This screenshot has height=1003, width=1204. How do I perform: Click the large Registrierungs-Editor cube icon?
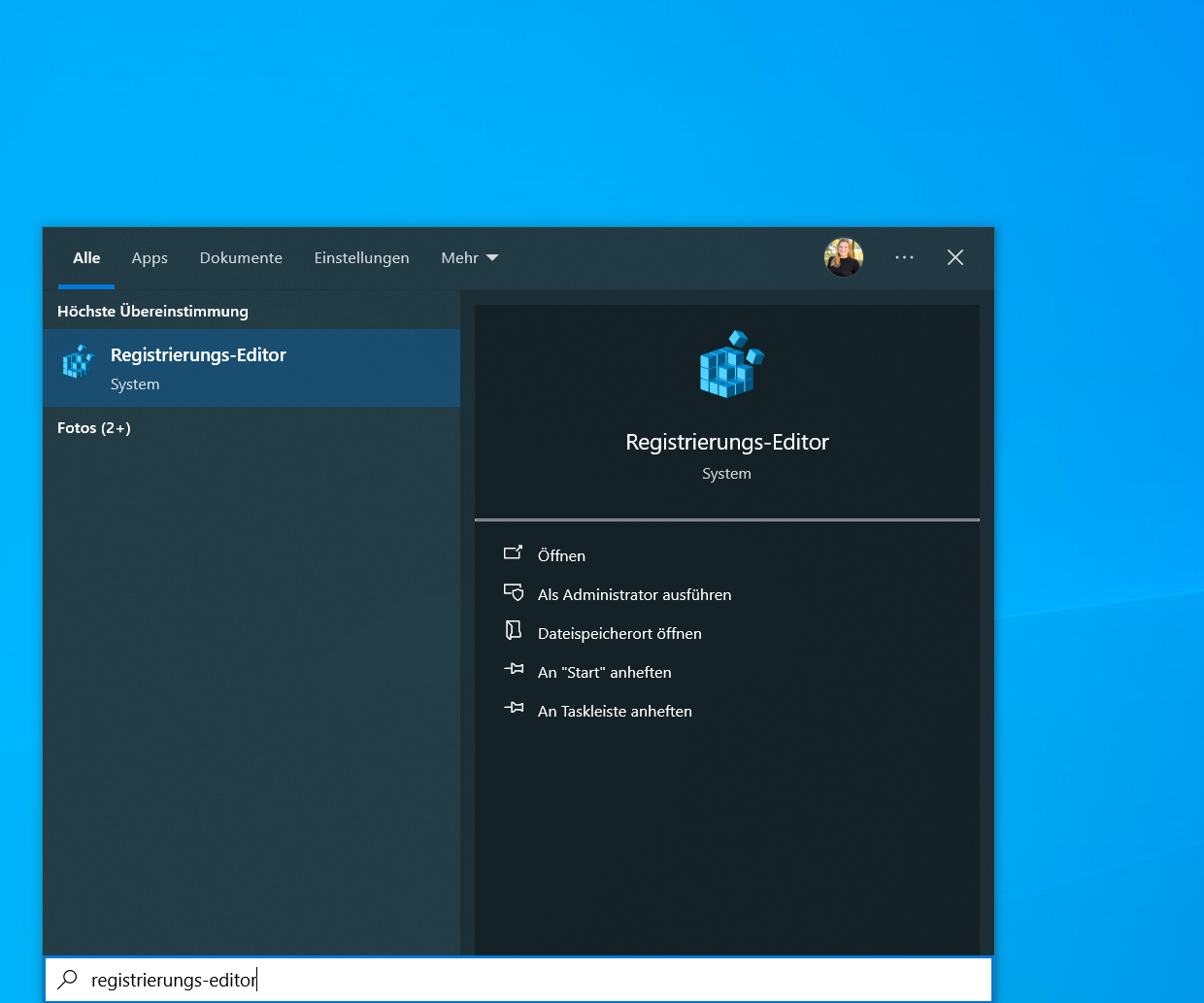click(730, 364)
